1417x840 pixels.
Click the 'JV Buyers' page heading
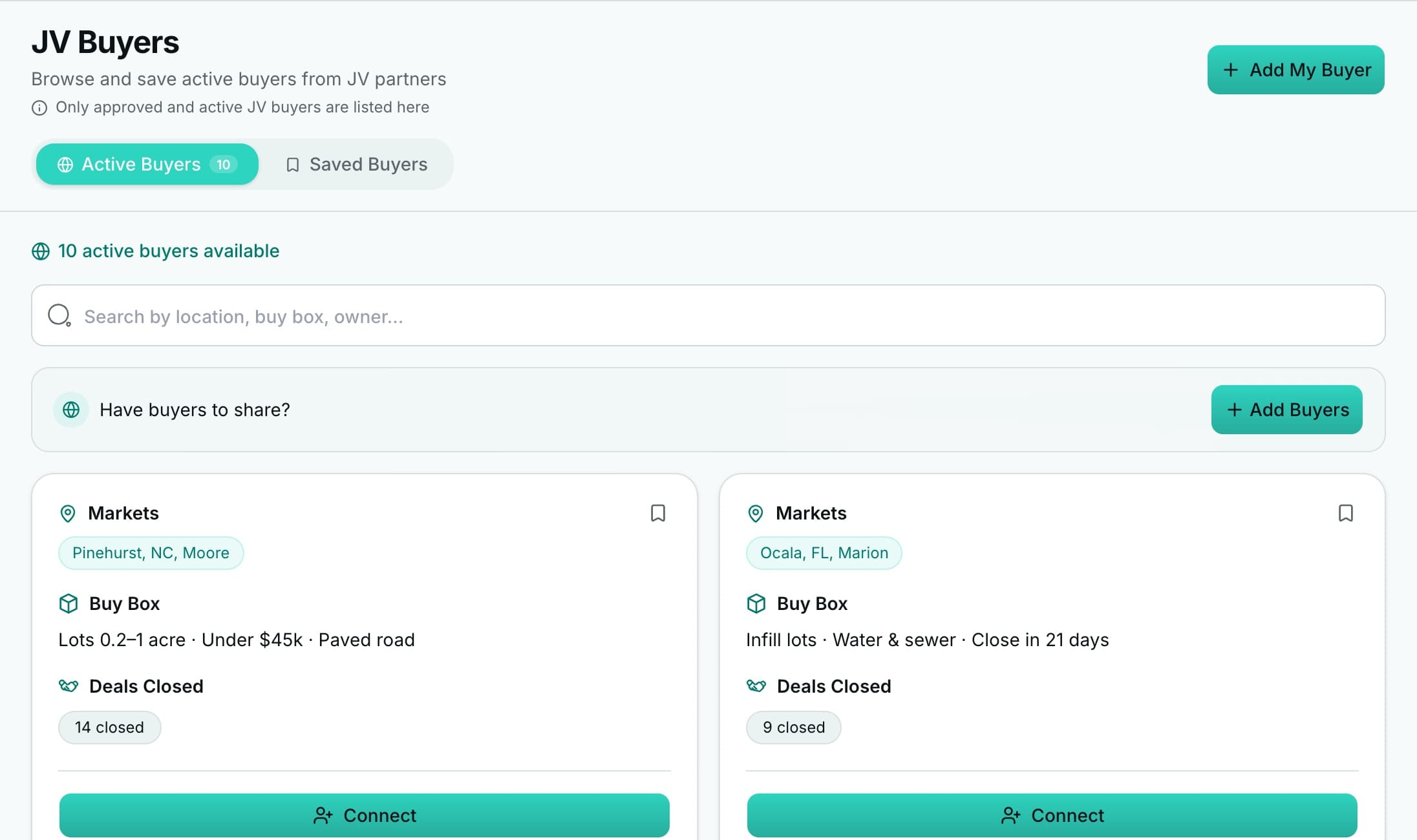coord(105,42)
